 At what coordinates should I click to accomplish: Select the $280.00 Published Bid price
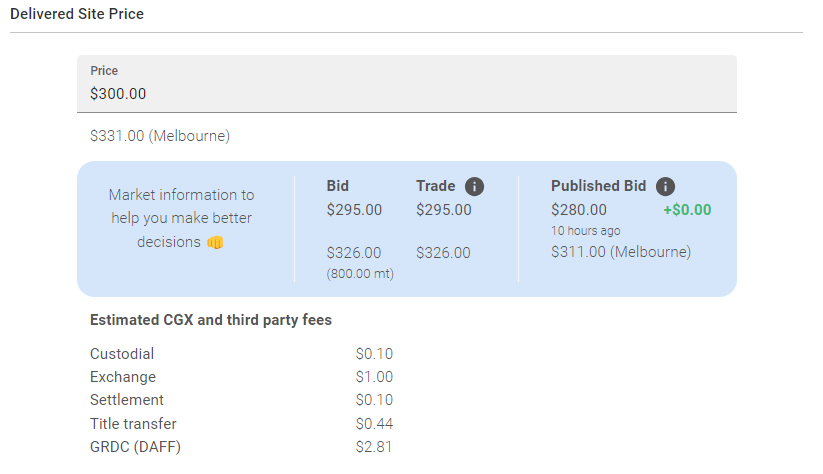(578, 210)
